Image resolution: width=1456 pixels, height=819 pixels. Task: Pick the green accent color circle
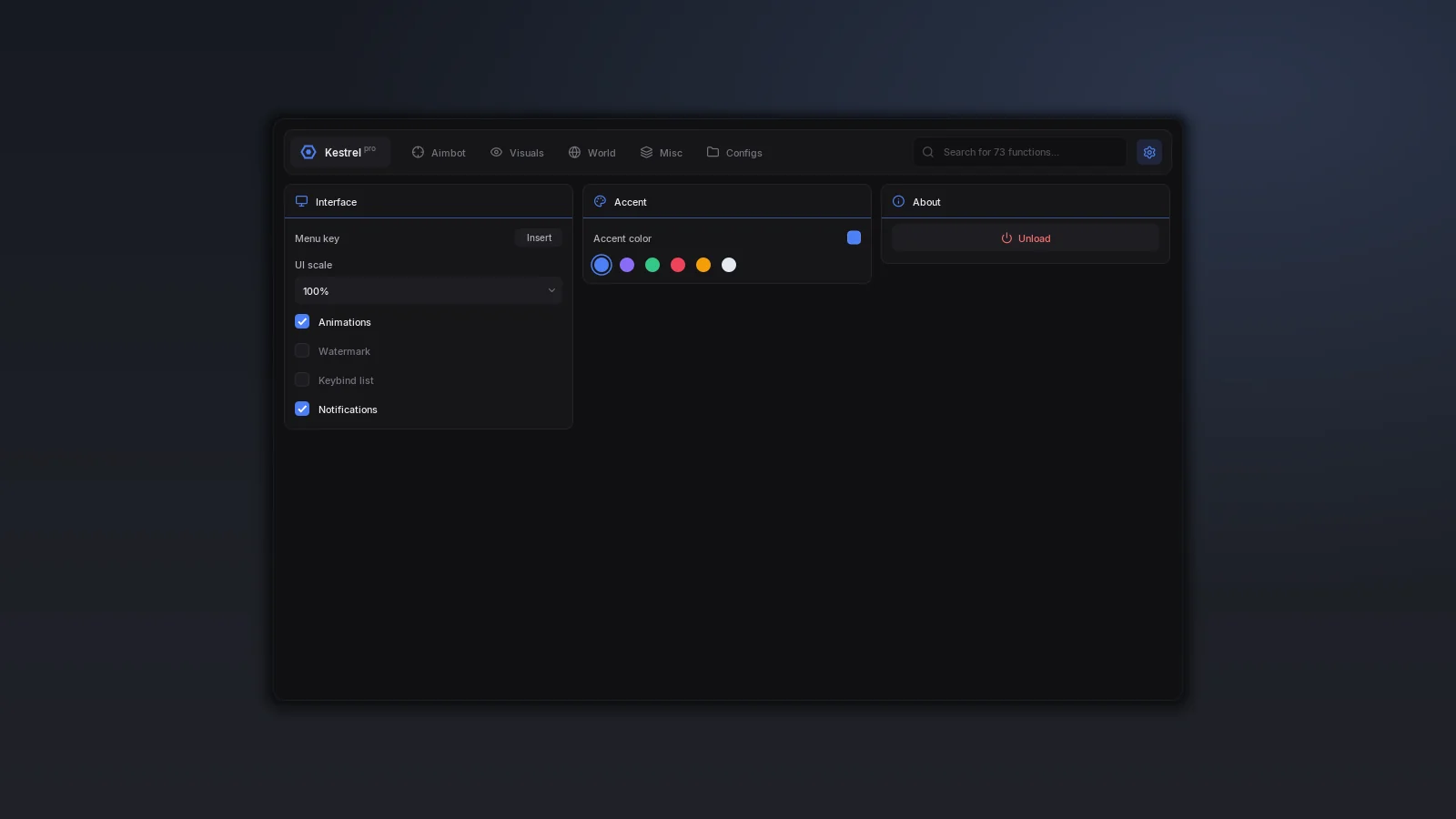(x=652, y=265)
